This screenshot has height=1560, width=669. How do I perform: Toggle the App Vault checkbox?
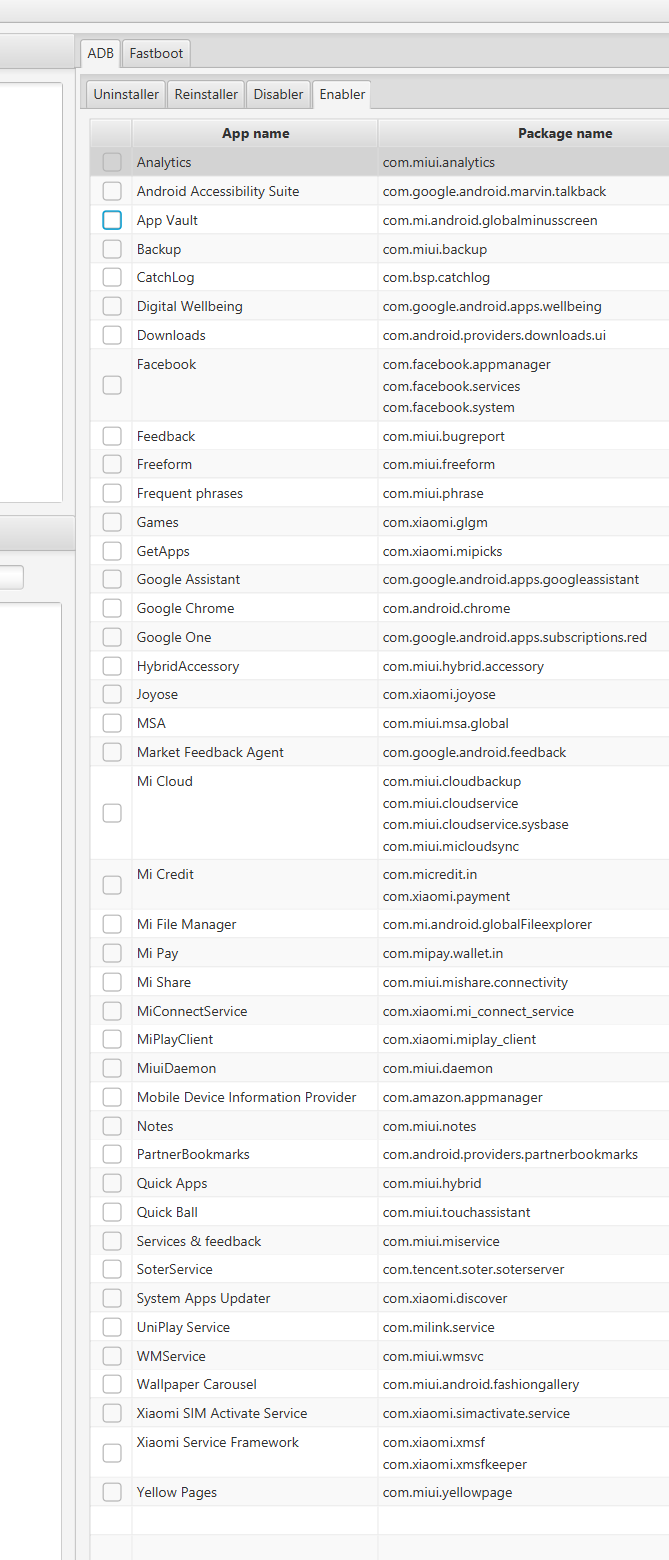click(112, 220)
